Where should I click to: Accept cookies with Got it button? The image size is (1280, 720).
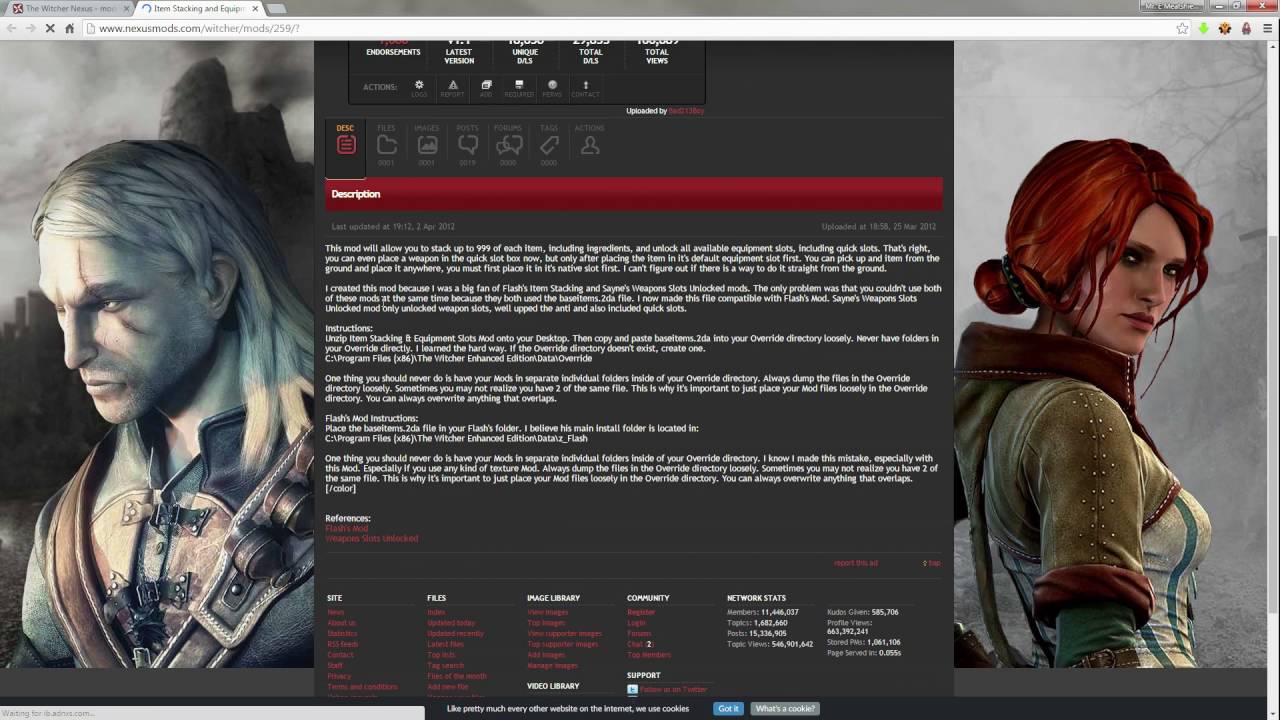[728, 708]
